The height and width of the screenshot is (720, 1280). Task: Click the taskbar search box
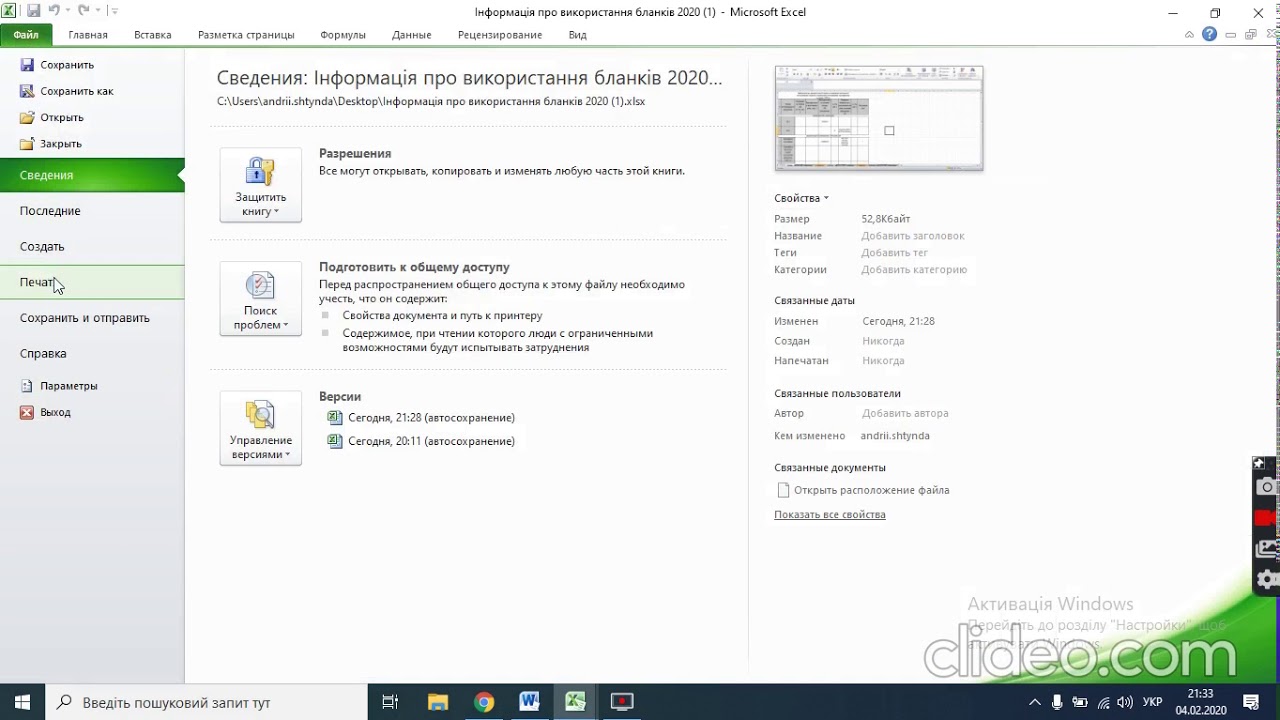(x=207, y=702)
